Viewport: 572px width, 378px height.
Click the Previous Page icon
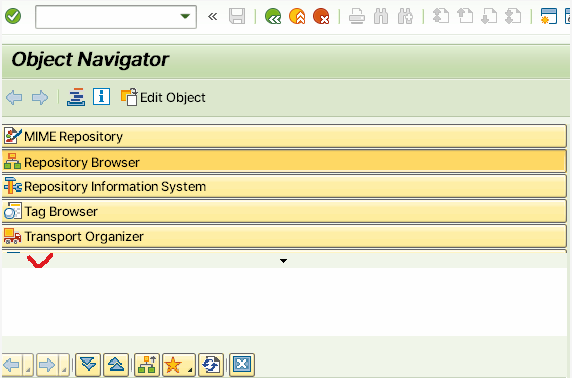click(x=465, y=16)
